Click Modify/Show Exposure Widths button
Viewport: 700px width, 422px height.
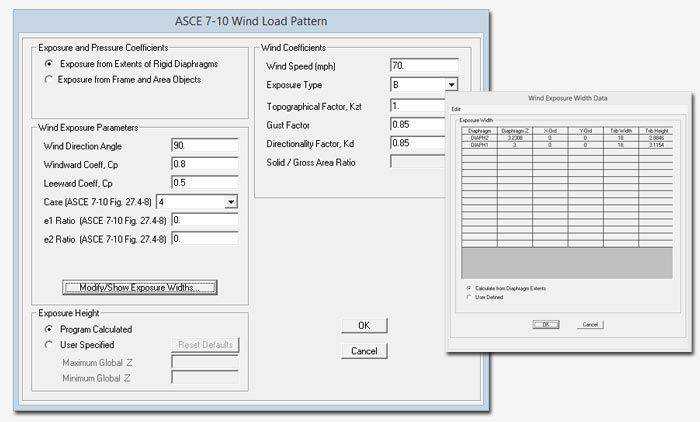click(140, 288)
